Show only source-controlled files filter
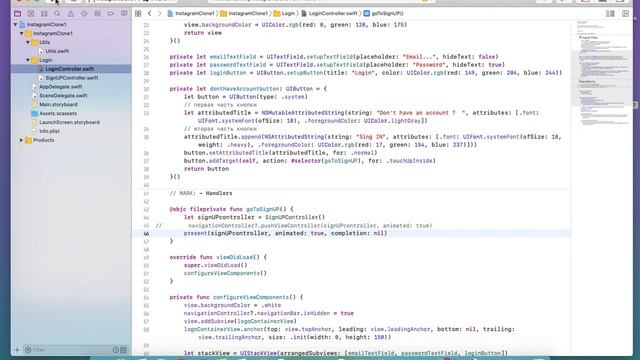Image resolution: width=640 pixels, height=360 pixels. (123, 350)
